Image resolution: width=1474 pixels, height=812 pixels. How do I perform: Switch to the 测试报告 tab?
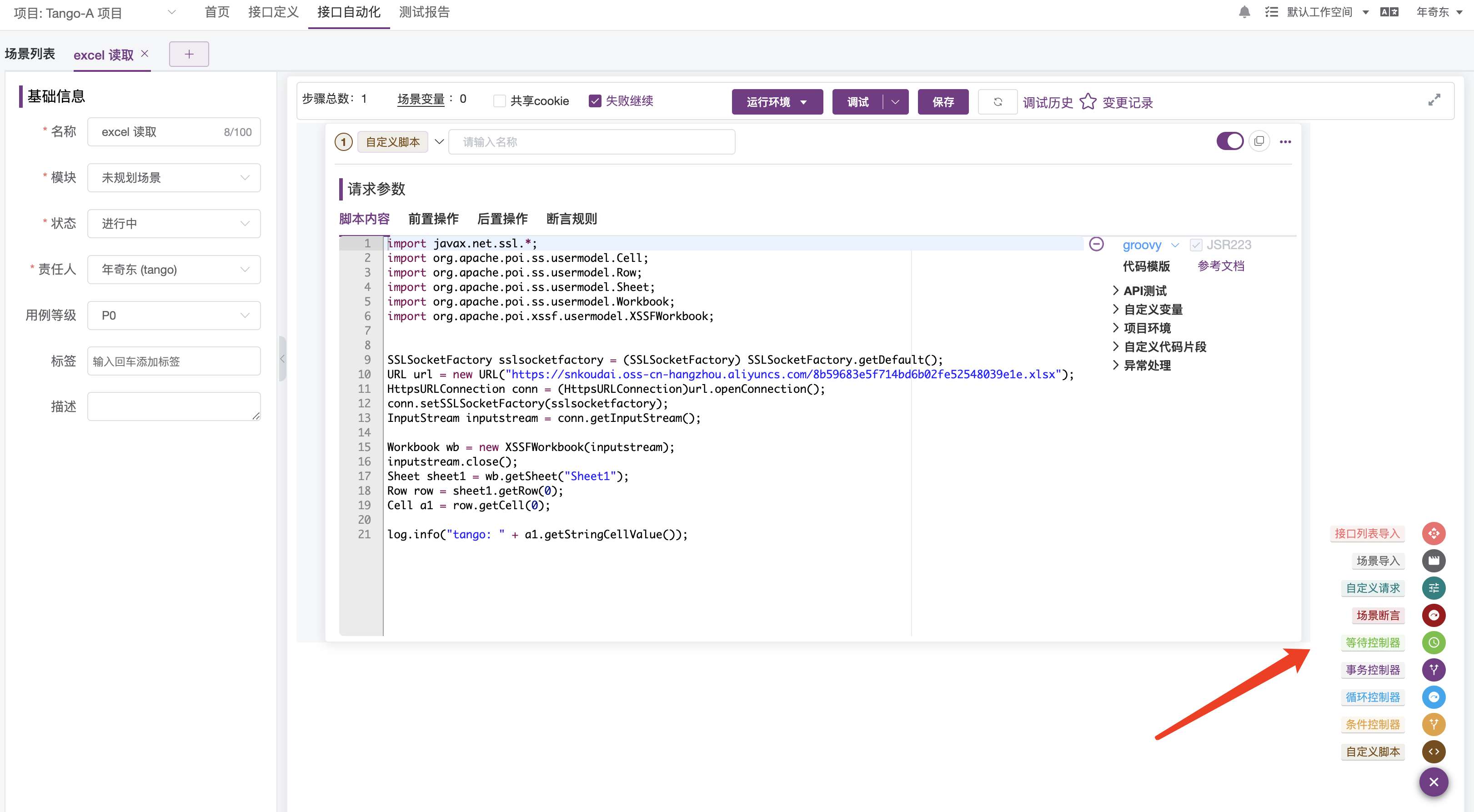424,12
